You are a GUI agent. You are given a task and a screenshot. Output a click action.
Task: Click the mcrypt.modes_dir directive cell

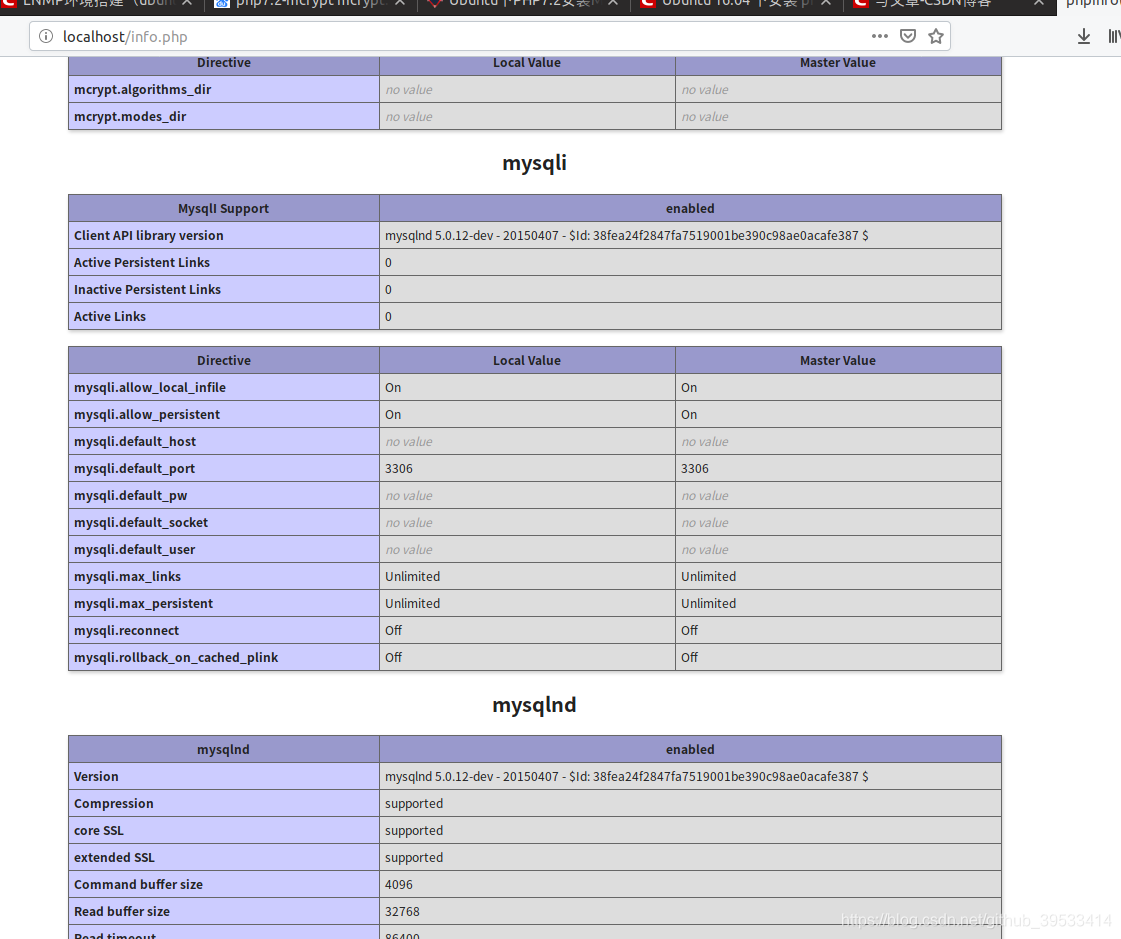(224, 117)
